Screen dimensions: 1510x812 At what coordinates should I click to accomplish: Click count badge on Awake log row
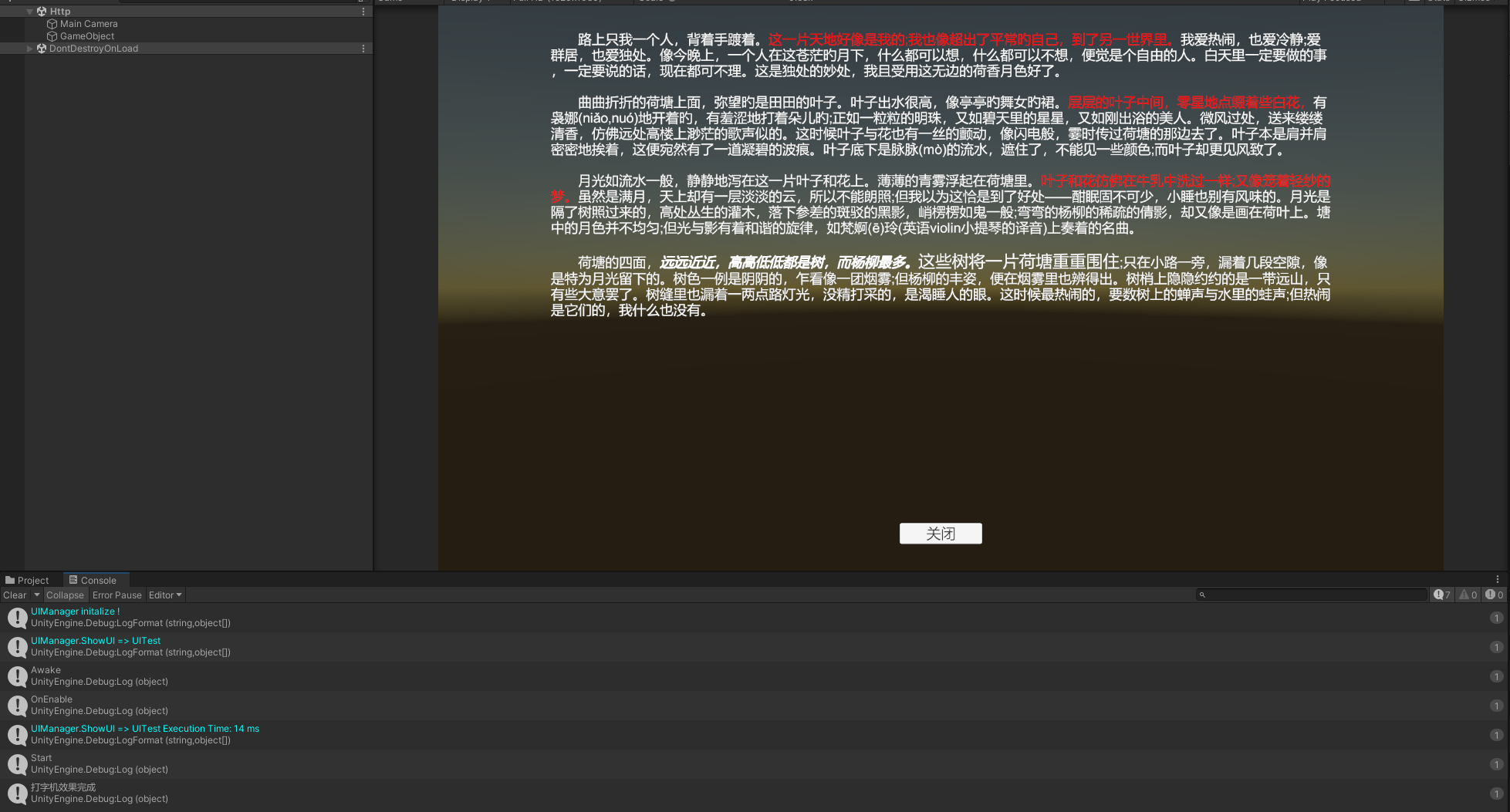click(1496, 676)
